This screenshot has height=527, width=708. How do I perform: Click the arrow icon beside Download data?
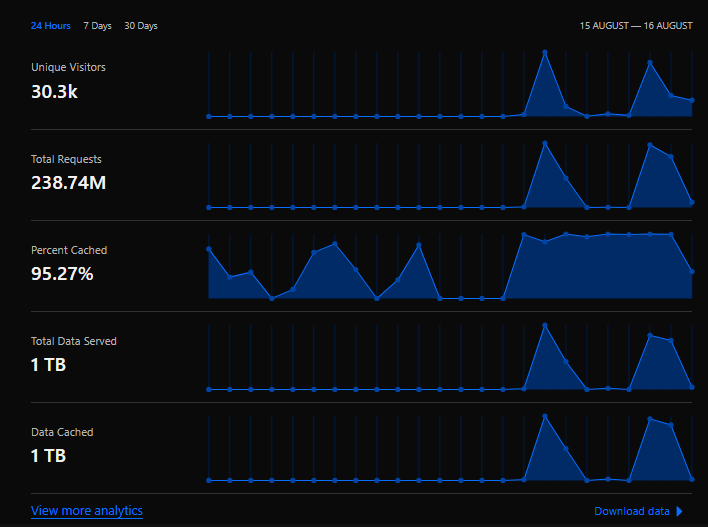(x=680, y=511)
